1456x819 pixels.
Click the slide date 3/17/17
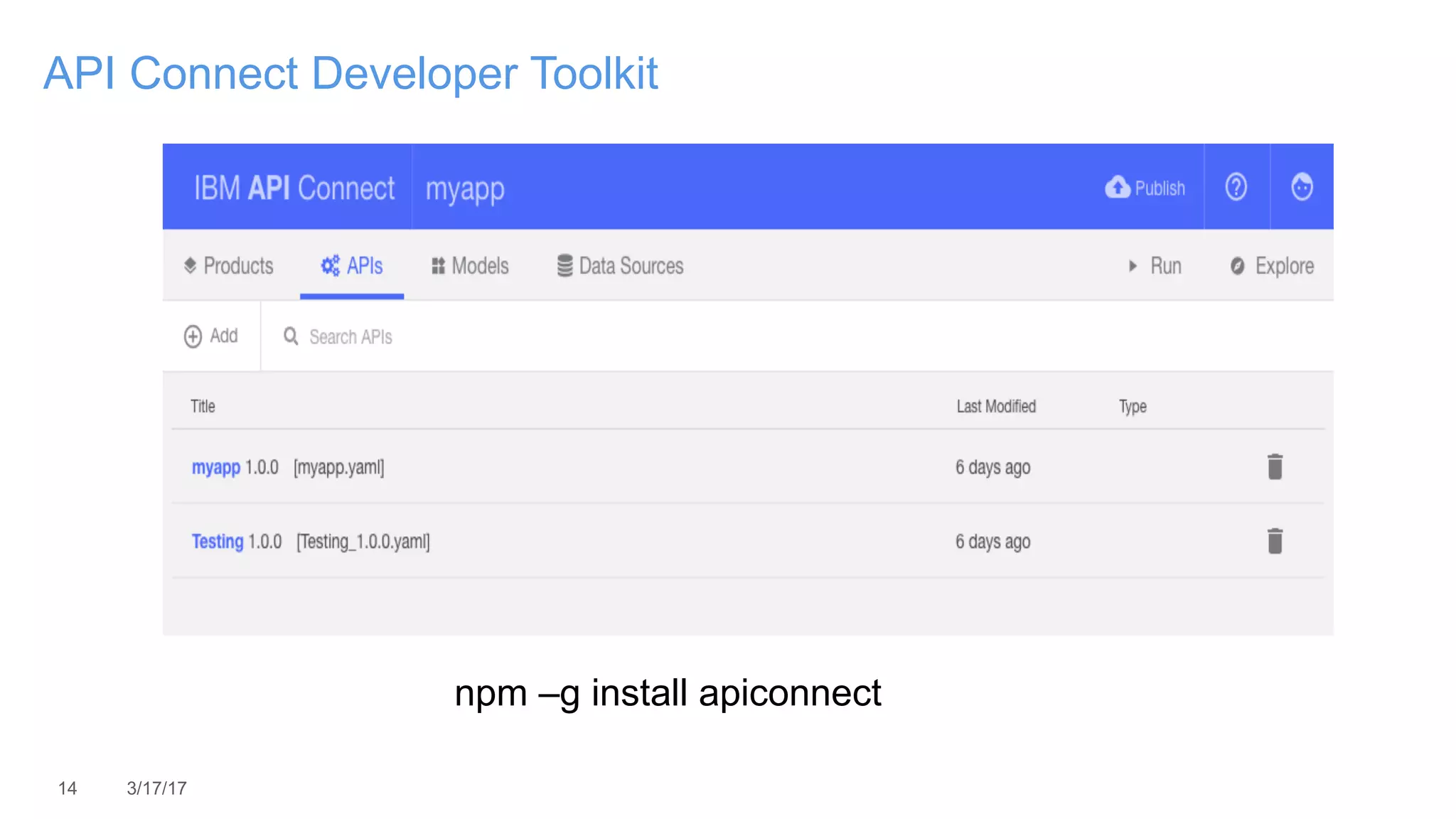tap(156, 788)
